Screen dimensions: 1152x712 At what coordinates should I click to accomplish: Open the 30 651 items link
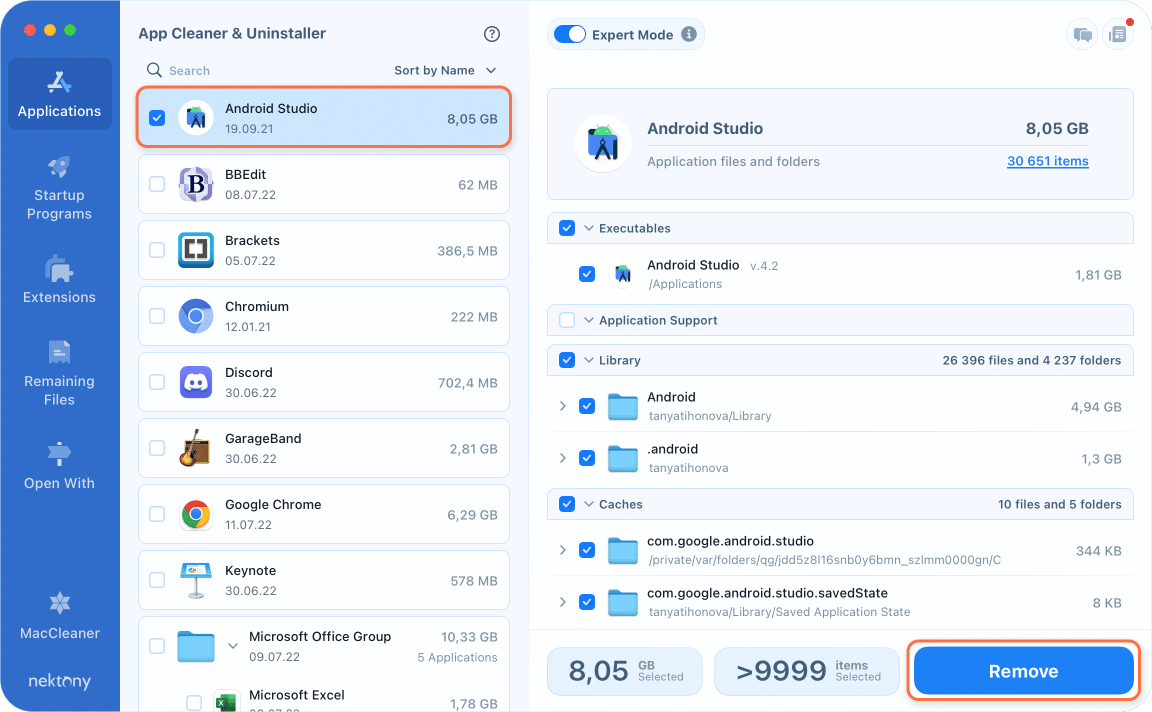tap(1047, 161)
